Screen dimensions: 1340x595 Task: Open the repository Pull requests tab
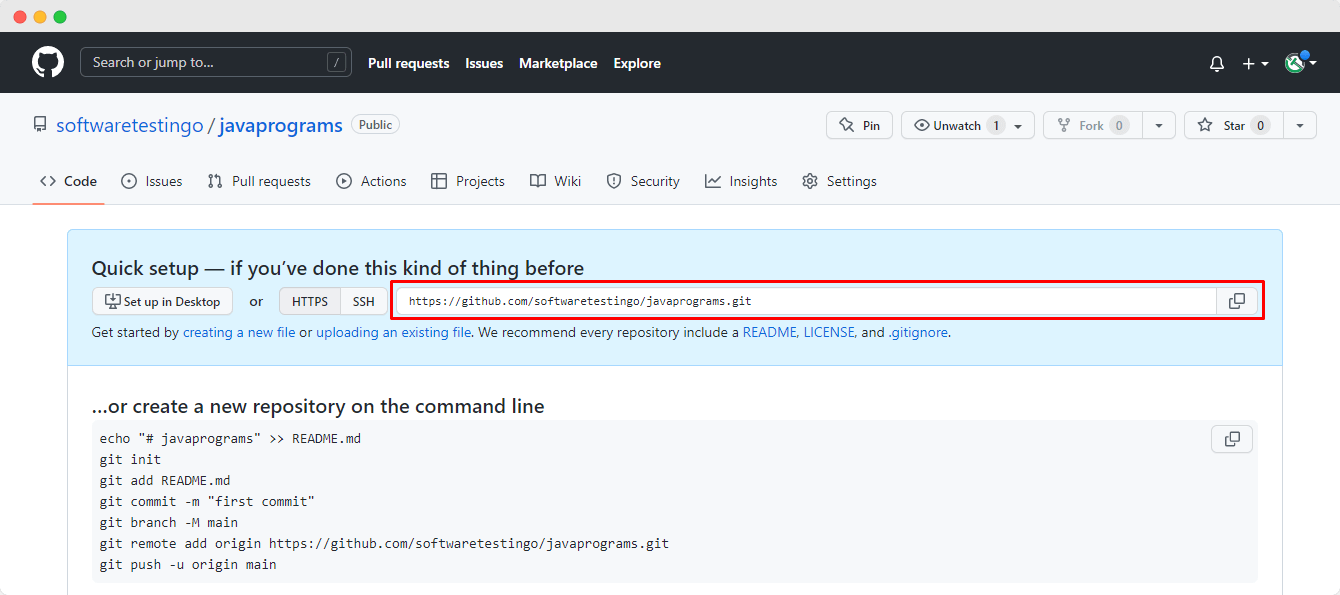coord(259,181)
